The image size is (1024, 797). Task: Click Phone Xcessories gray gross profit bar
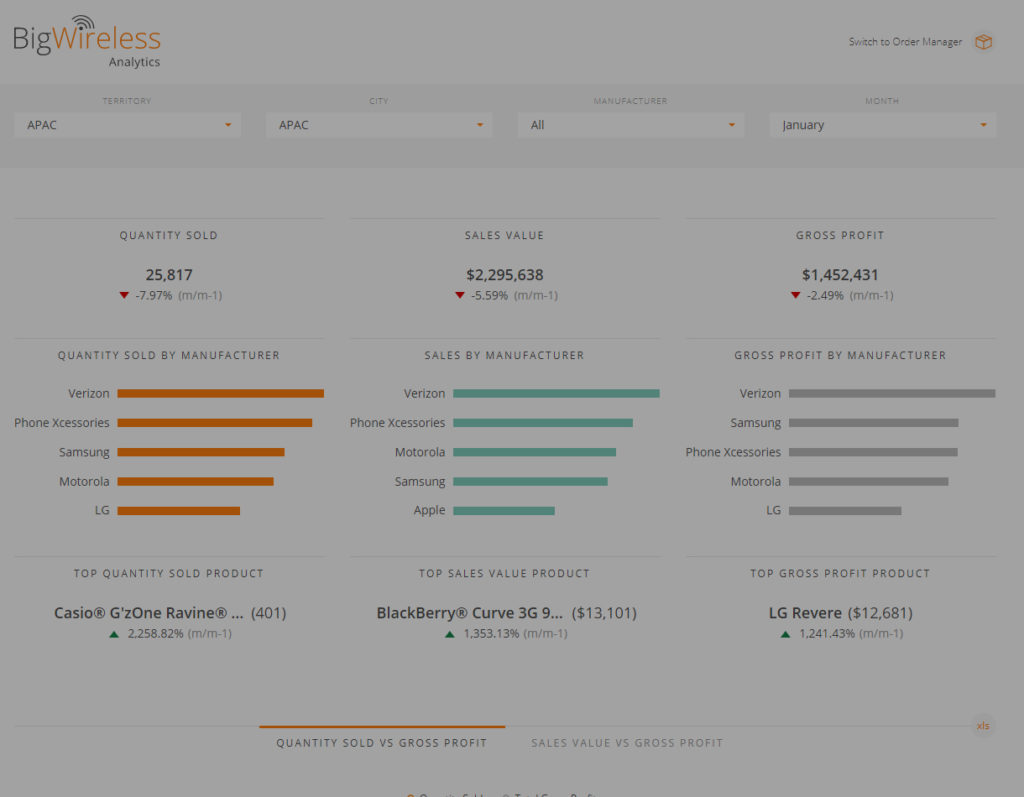coord(873,452)
